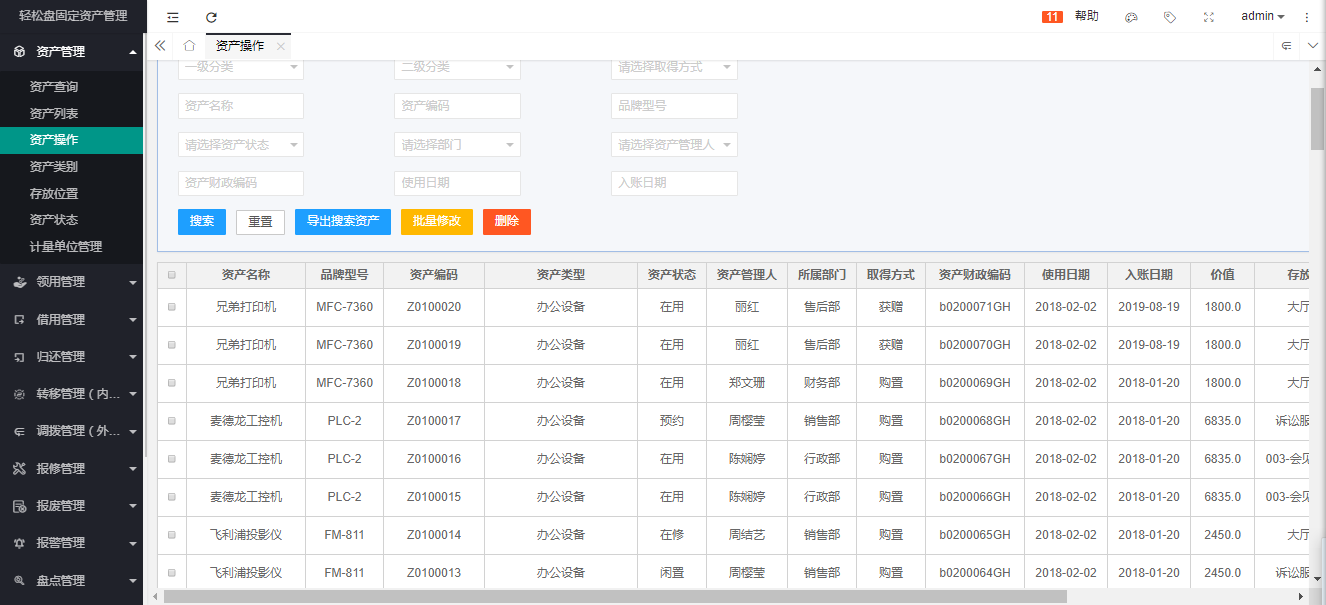Open the vertical three-dot more menu

1306,17
